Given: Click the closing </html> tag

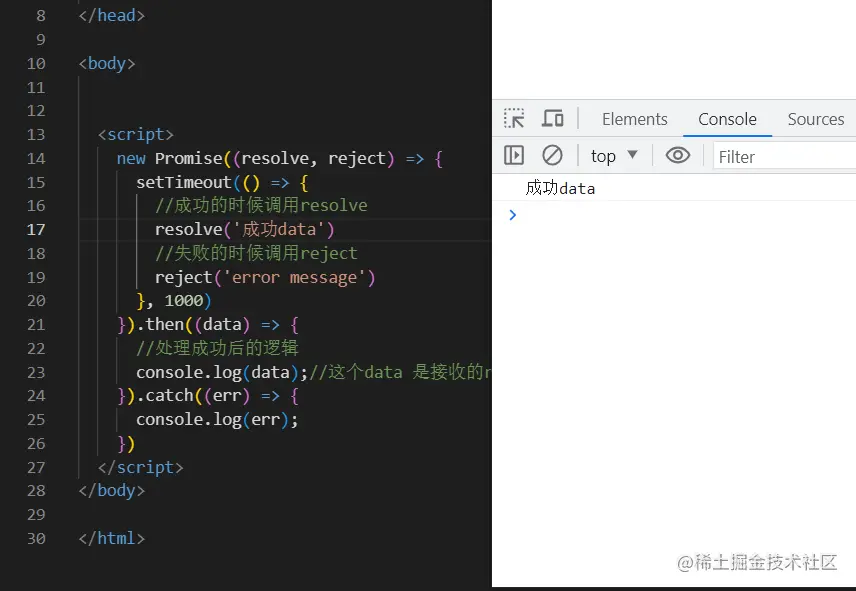Looking at the screenshot, I should click(111, 539).
